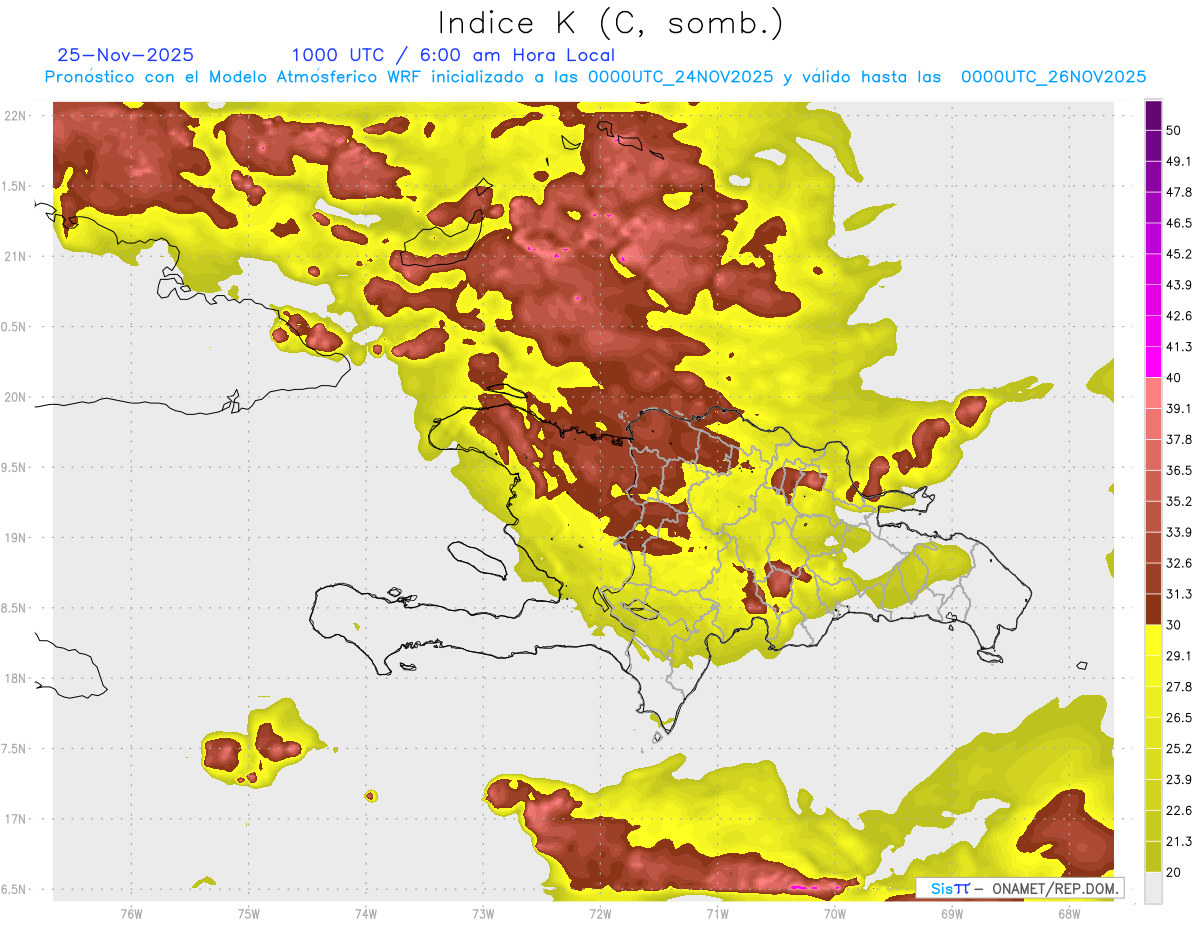Click the 76W longitude axis label
This screenshot has width=1200, height=927.
[131, 912]
